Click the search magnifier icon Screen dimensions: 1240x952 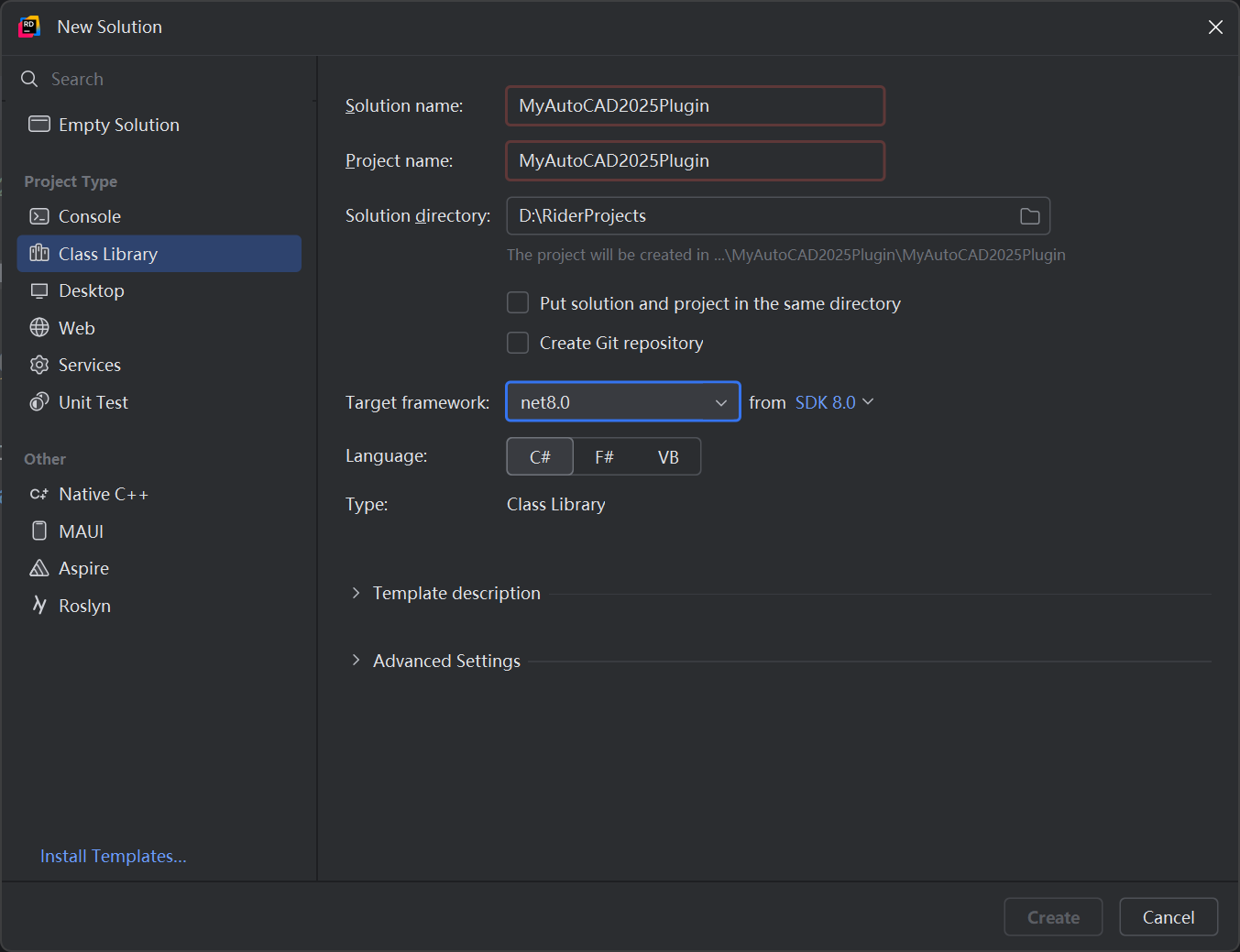coord(29,79)
